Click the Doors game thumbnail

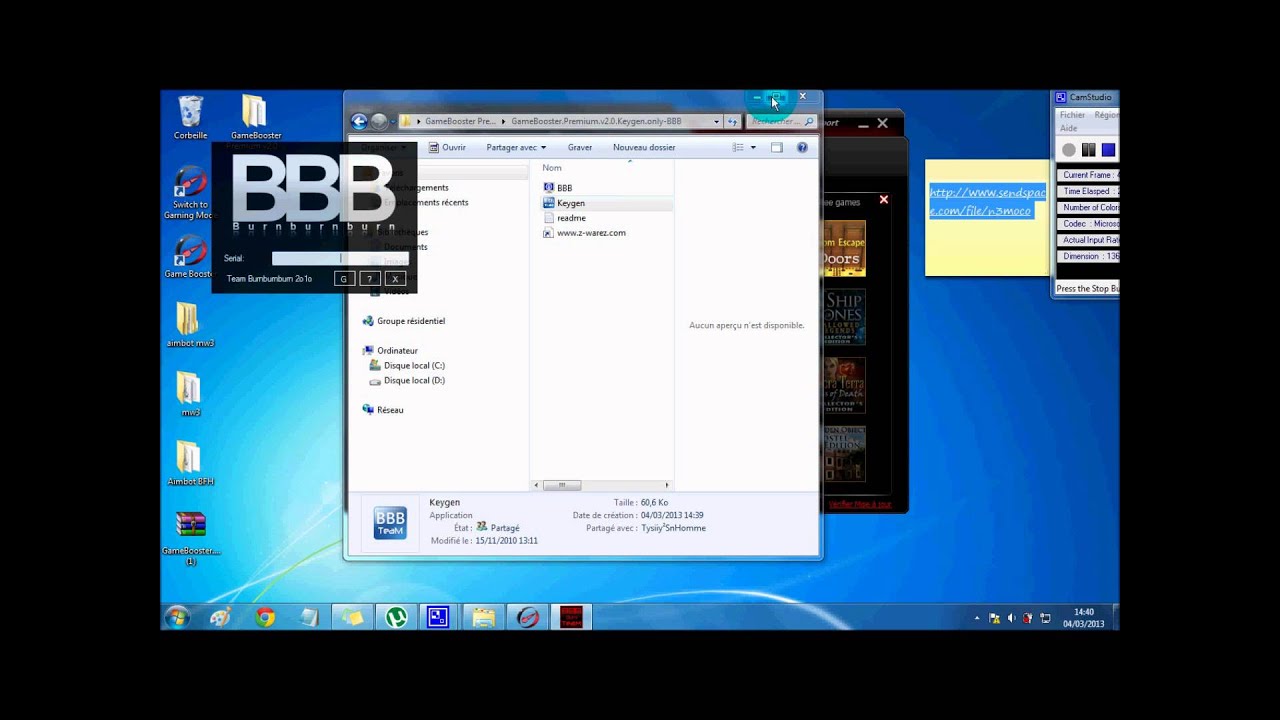coord(842,249)
